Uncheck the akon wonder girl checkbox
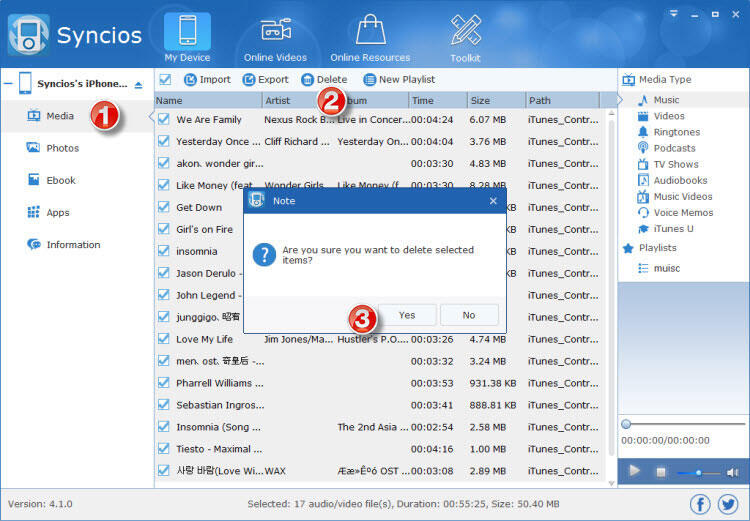Screen dimensions: 750x521 pos(164,163)
